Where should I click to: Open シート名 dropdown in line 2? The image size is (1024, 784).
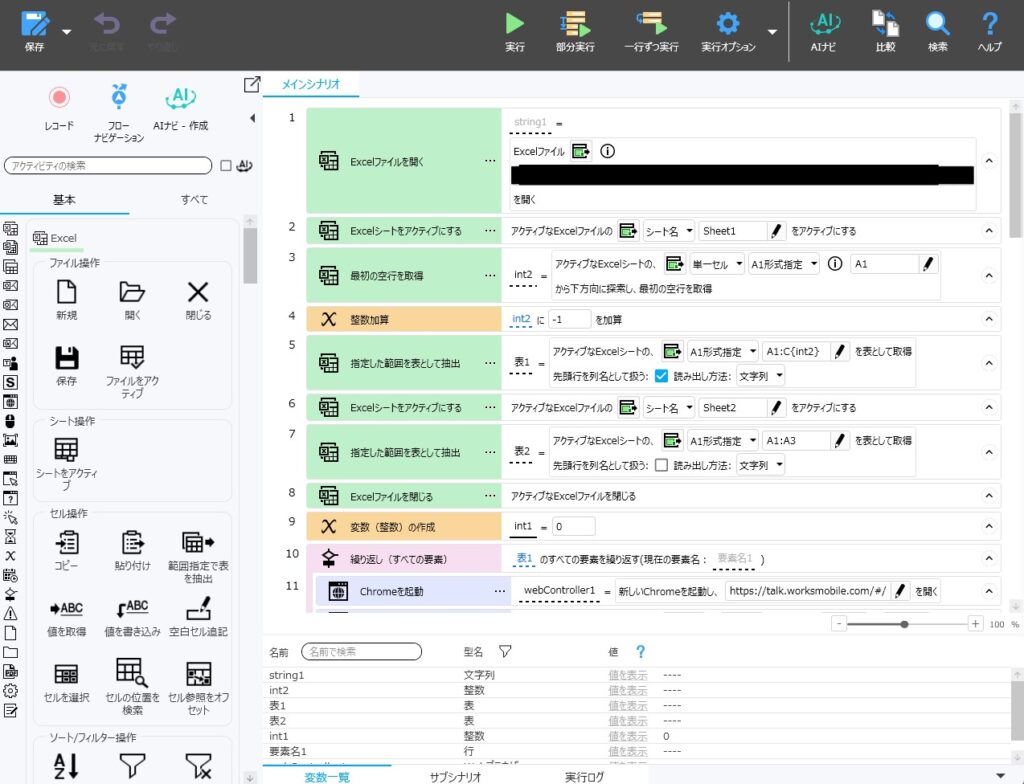click(x=669, y=231)
